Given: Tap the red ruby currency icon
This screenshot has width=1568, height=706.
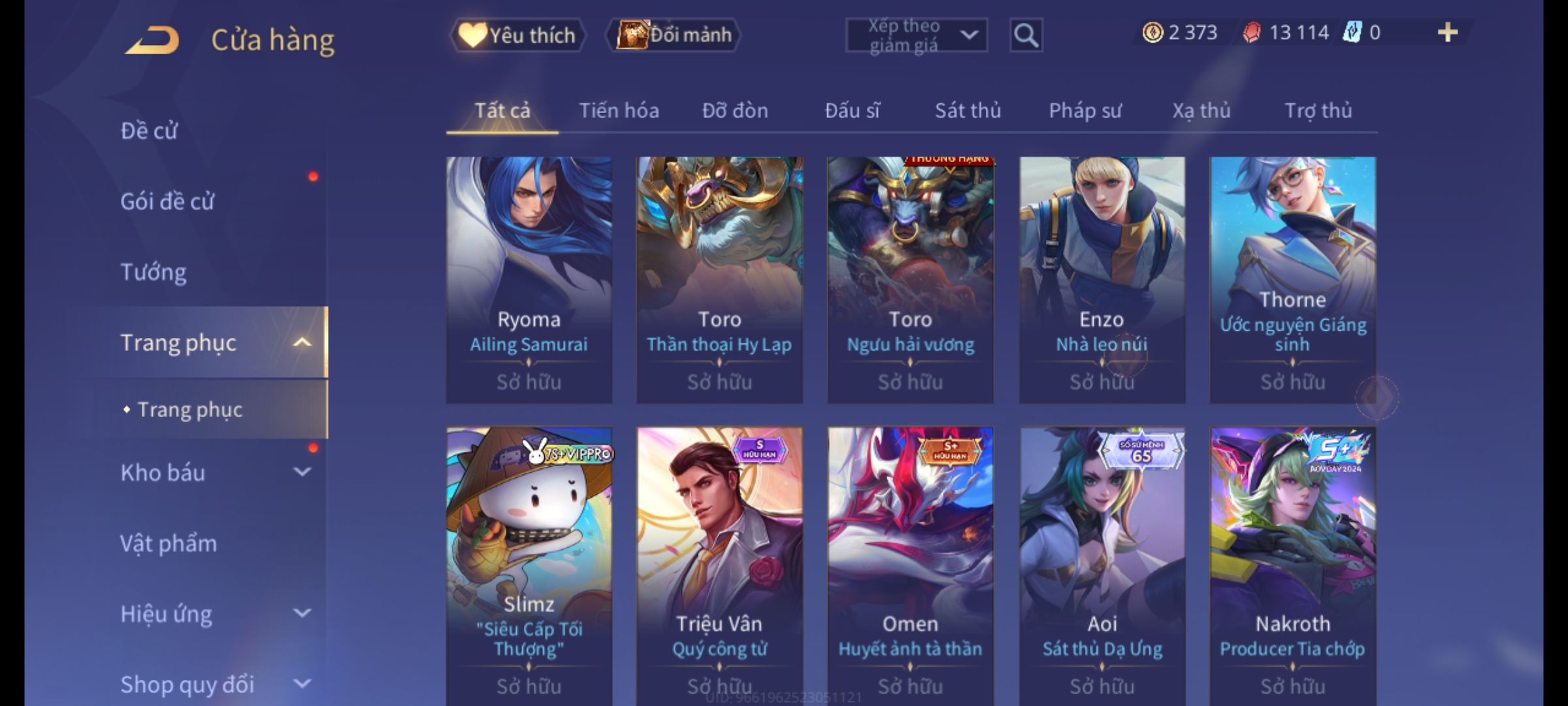Looking at the screenshot, I should click(1252, 32).
